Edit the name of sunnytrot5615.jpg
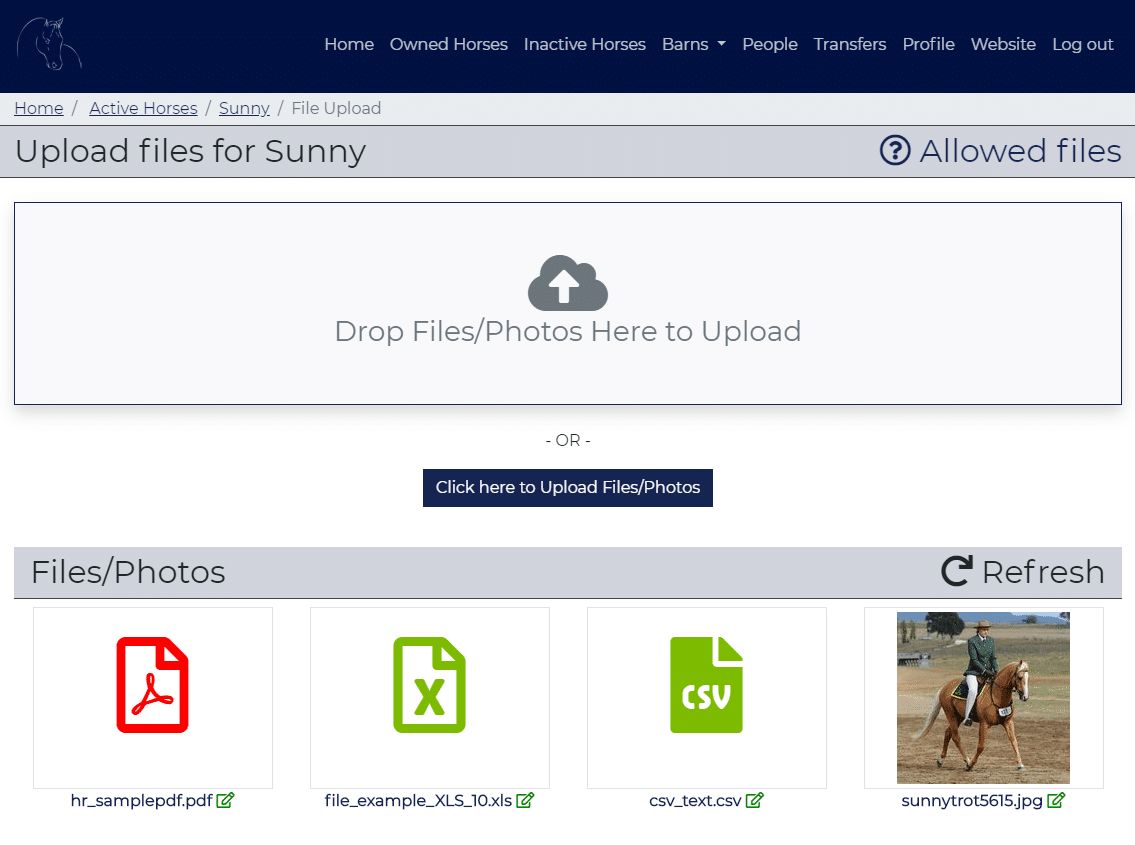The height and width of the screenshot is (845, 1135). (1056, 800)
